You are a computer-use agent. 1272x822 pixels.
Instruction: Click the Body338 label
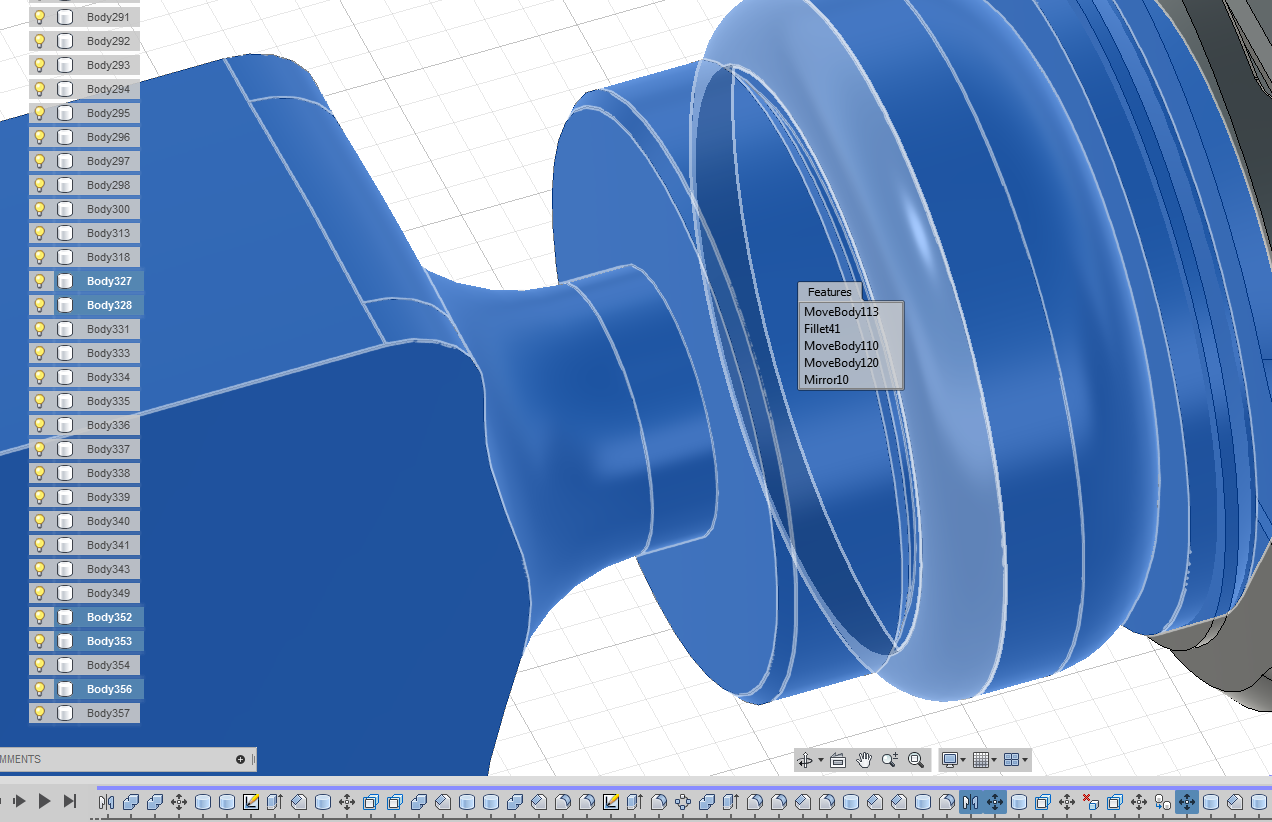(108, 473)
